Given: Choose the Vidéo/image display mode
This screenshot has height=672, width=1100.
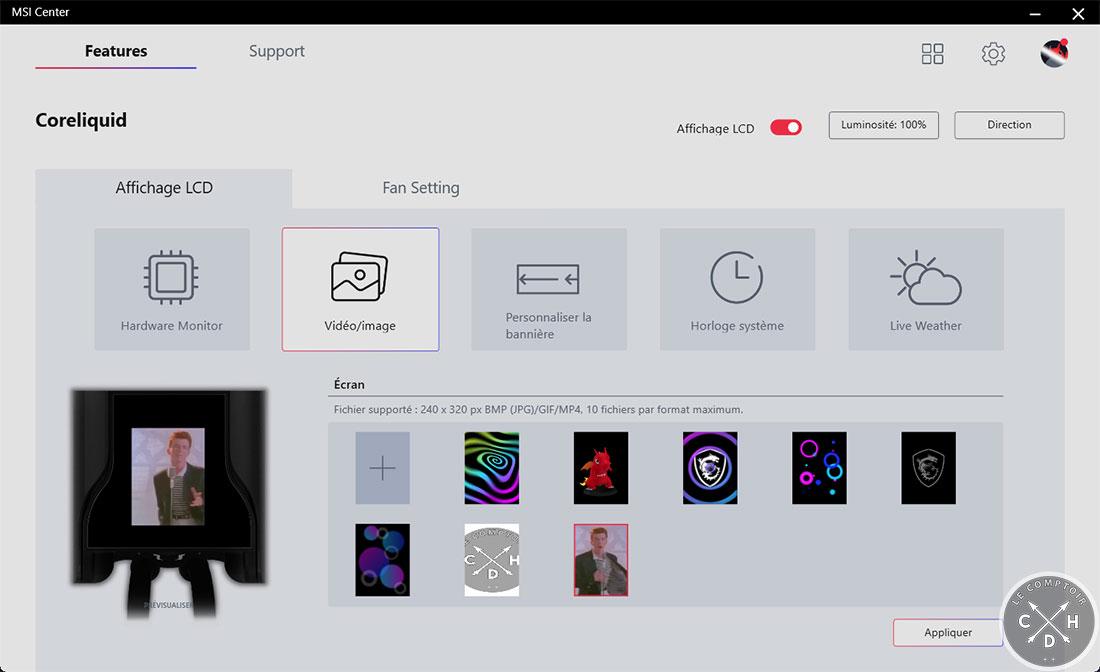Looking at the screenshot, I should pyautogui.click(x=360, y=289).
